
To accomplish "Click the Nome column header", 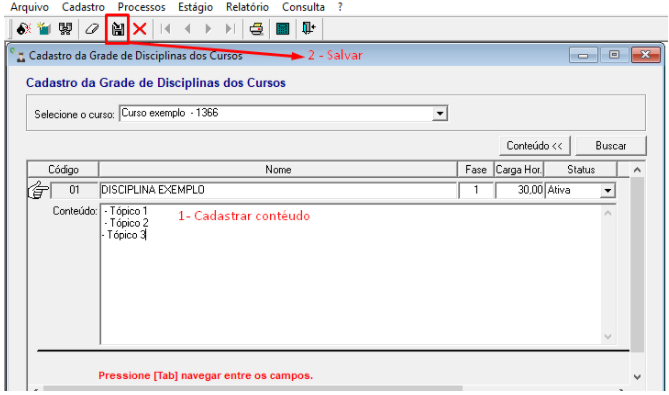I will pyautogui.click(x=278, y=169).
